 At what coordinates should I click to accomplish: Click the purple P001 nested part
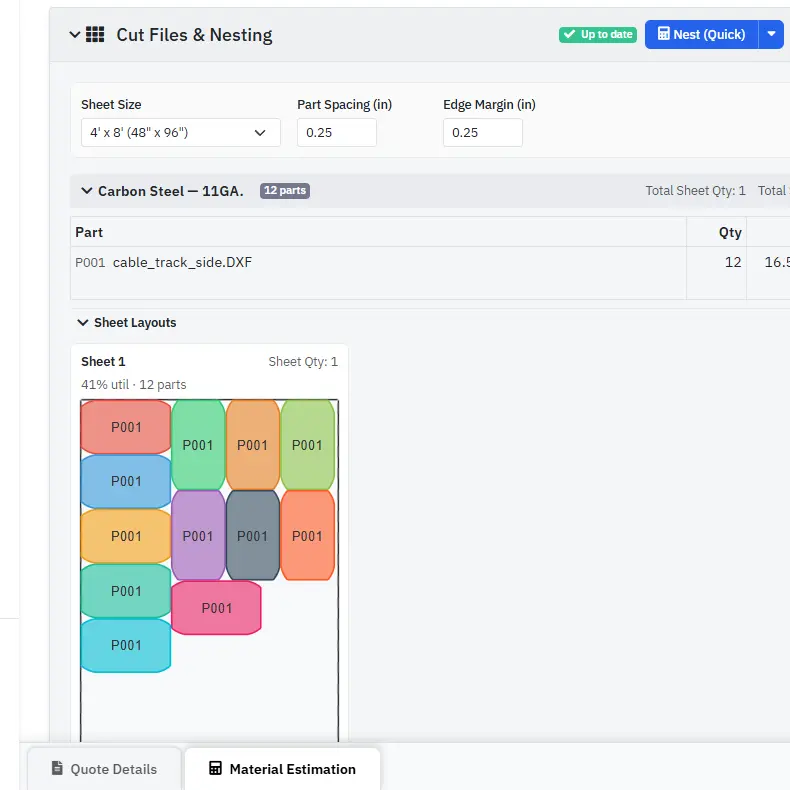[198, 536]
